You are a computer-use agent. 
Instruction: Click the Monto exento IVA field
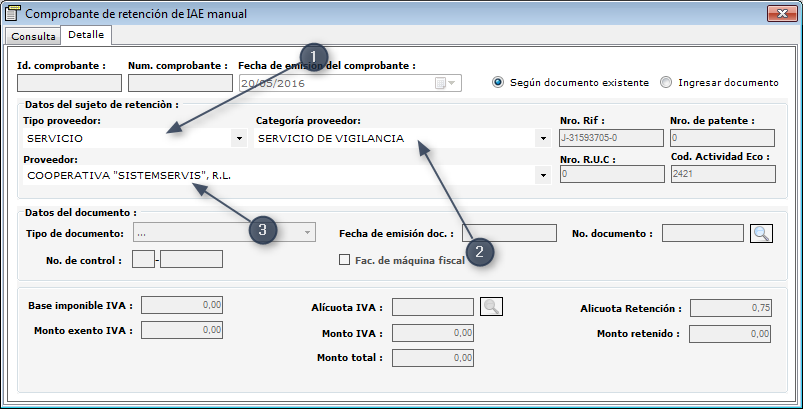tap(182, 330)
